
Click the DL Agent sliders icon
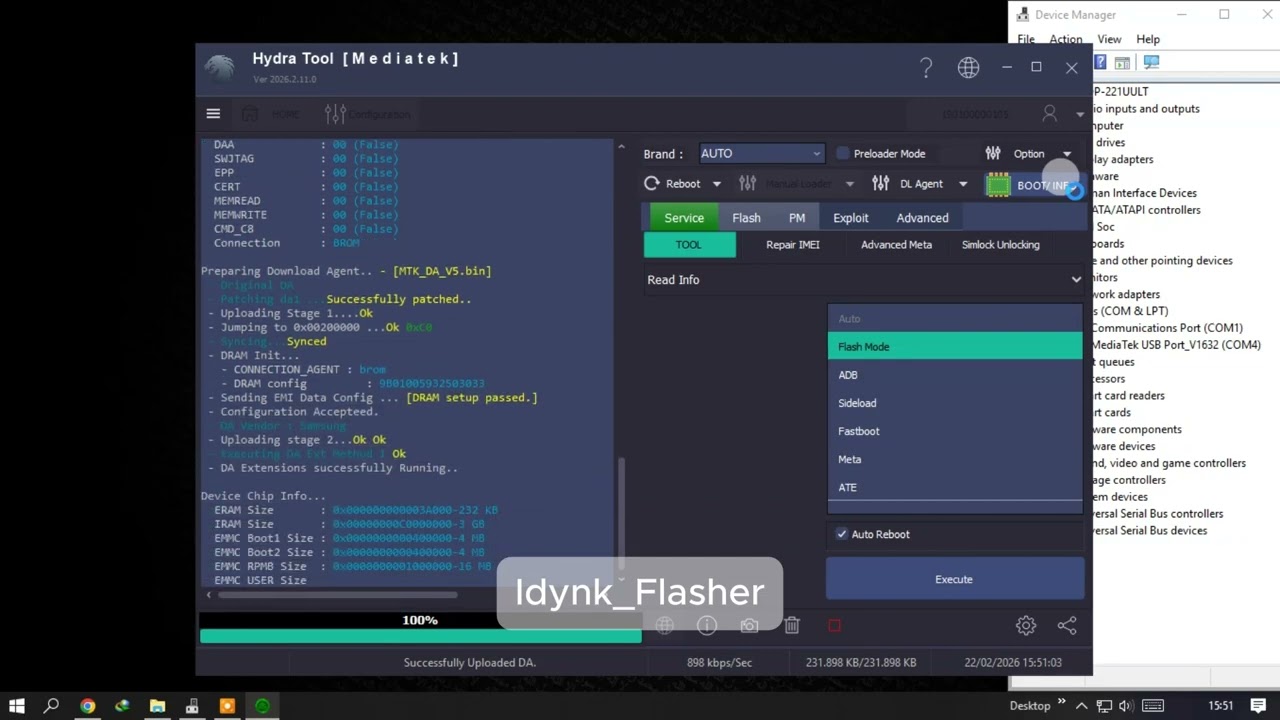(880, 184)
